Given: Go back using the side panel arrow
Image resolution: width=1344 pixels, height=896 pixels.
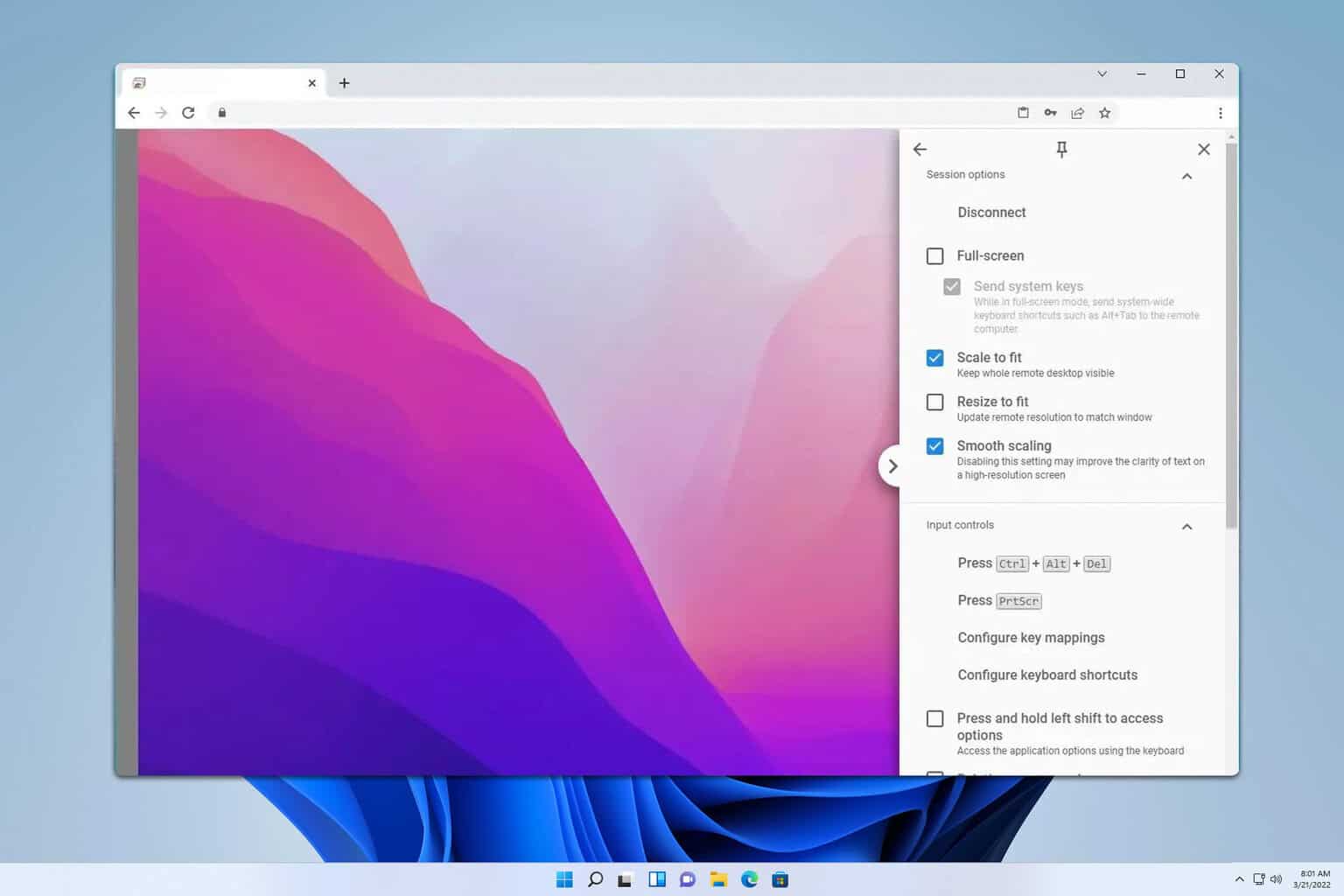Looking at the screenshot, I should [920, 150].
